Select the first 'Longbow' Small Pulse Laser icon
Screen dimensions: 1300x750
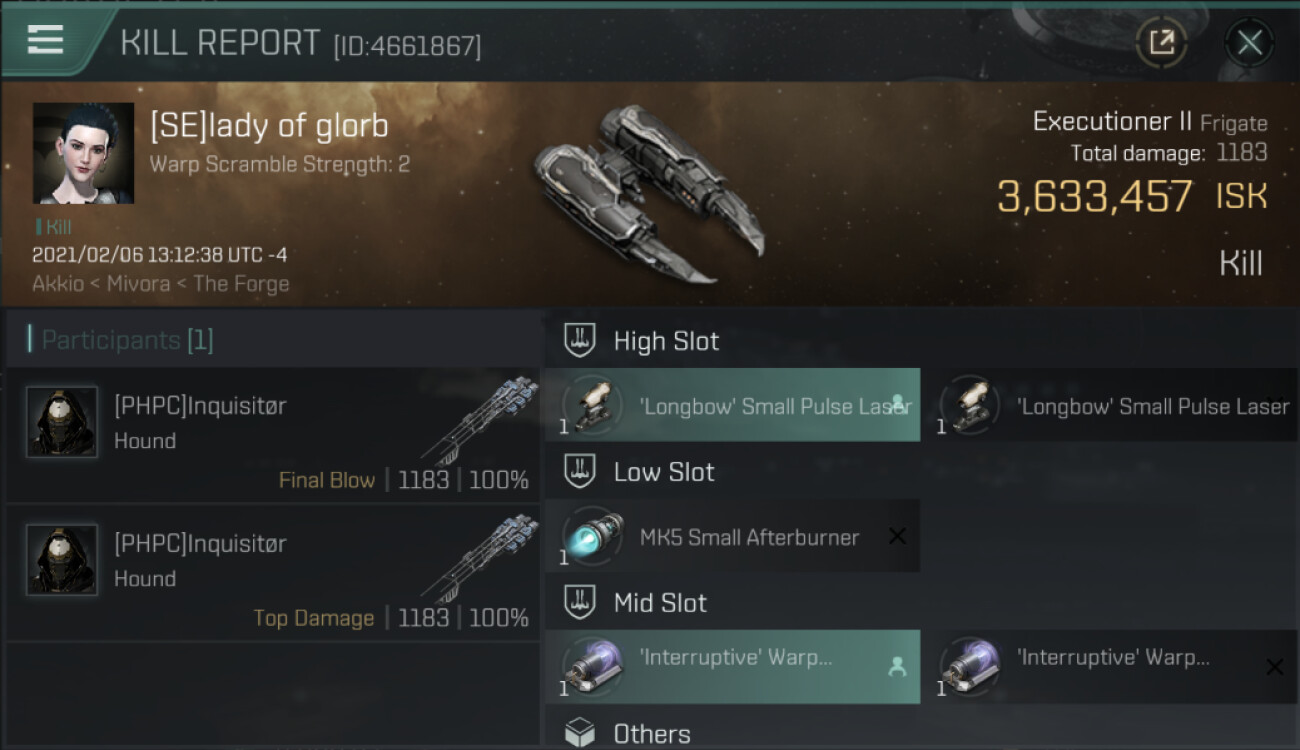pos(593,405)
